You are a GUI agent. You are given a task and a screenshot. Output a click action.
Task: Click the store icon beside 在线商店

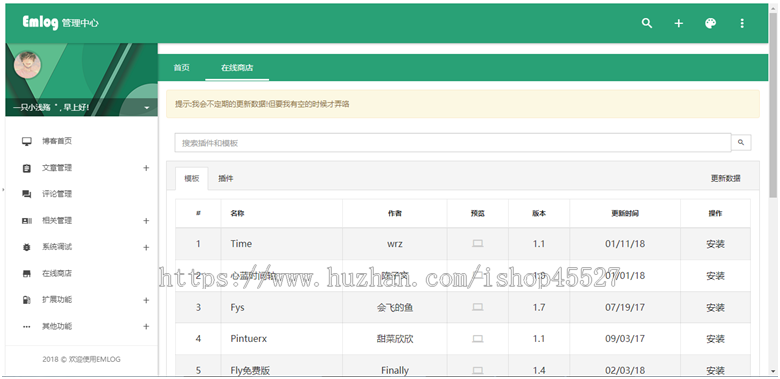coord(27,274)
